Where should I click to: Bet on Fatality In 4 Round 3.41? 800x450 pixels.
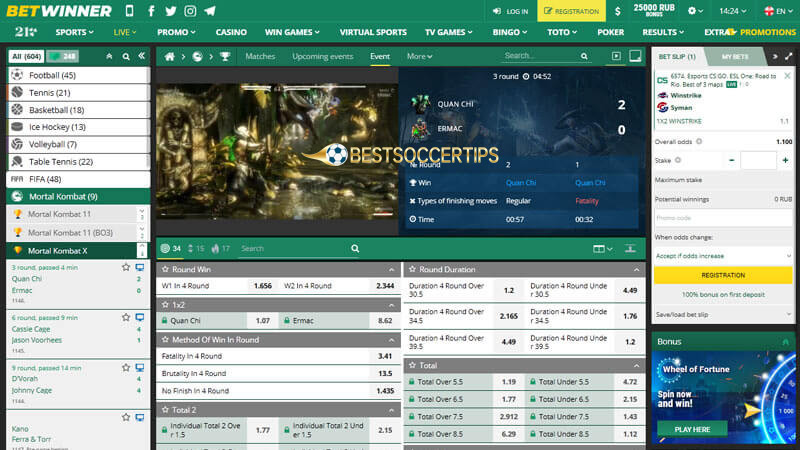(x=385, y=356)
